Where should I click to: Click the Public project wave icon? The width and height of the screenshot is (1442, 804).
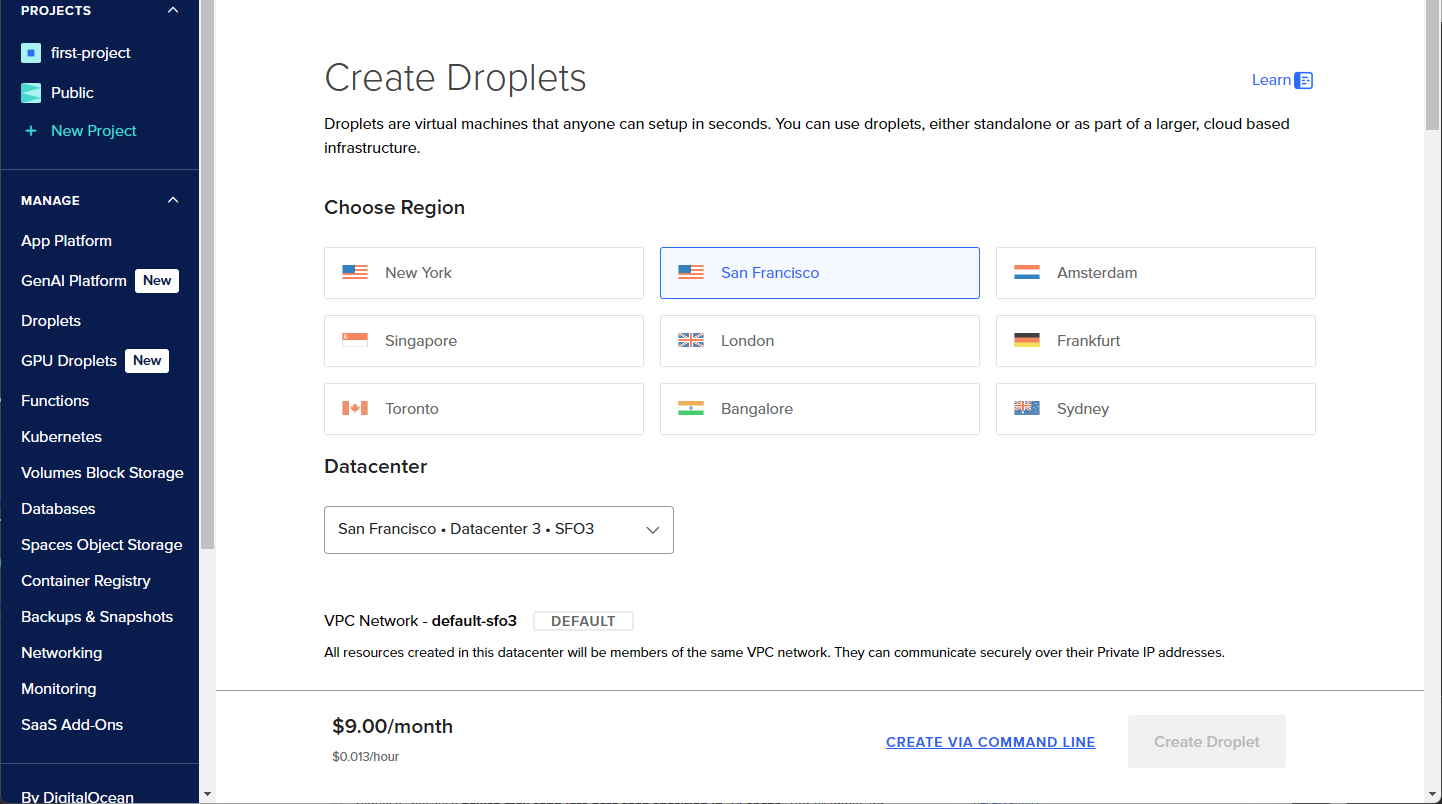pyautogui.click(x=31, y=93)
